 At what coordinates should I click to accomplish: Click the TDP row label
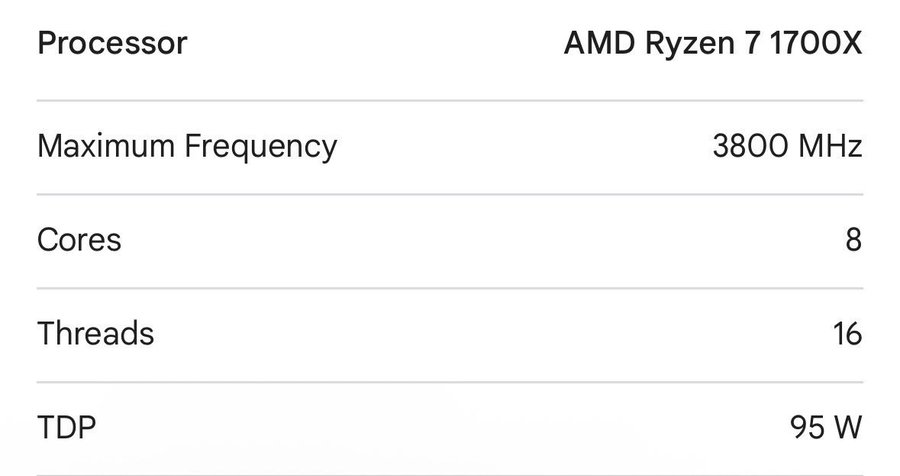66,428
